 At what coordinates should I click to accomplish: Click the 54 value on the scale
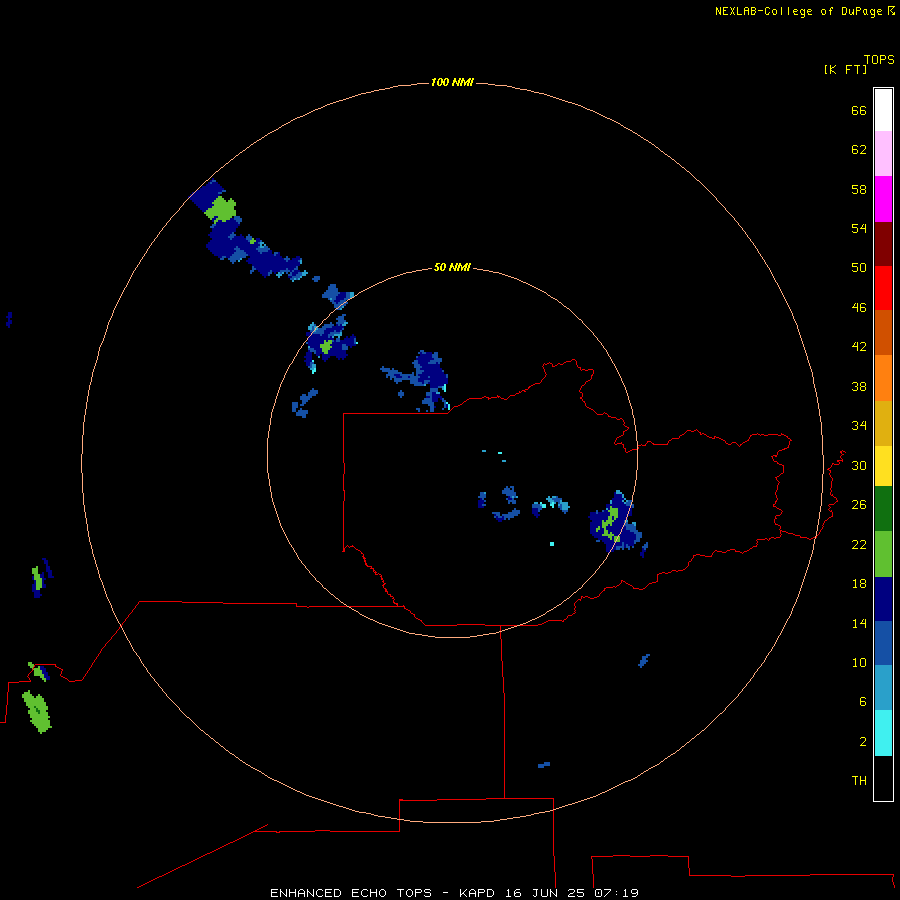(859, 228)
